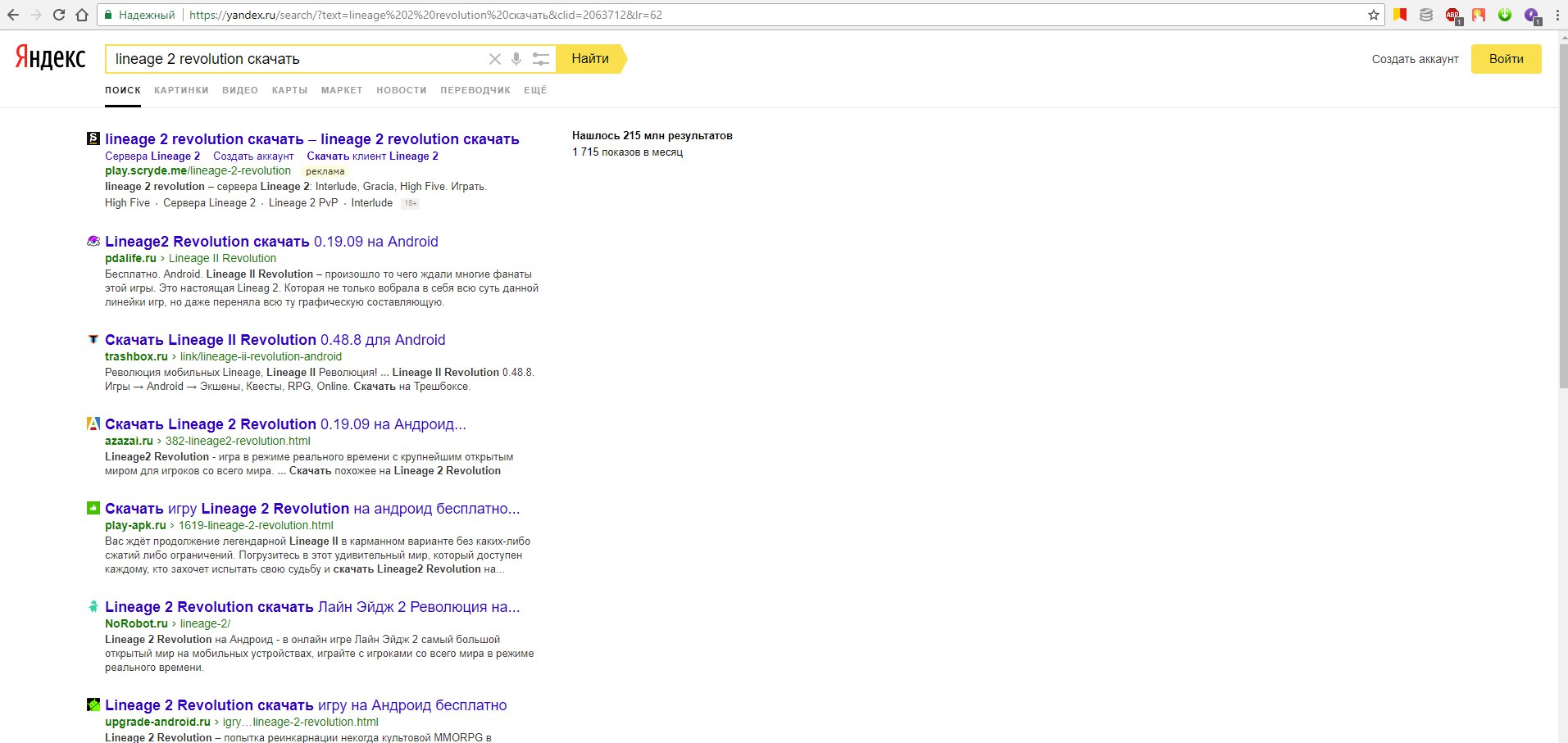This screenshot has width=1568, height=743.
Task: Click the AdBlock extension icon
Action: coord(1452,15)
